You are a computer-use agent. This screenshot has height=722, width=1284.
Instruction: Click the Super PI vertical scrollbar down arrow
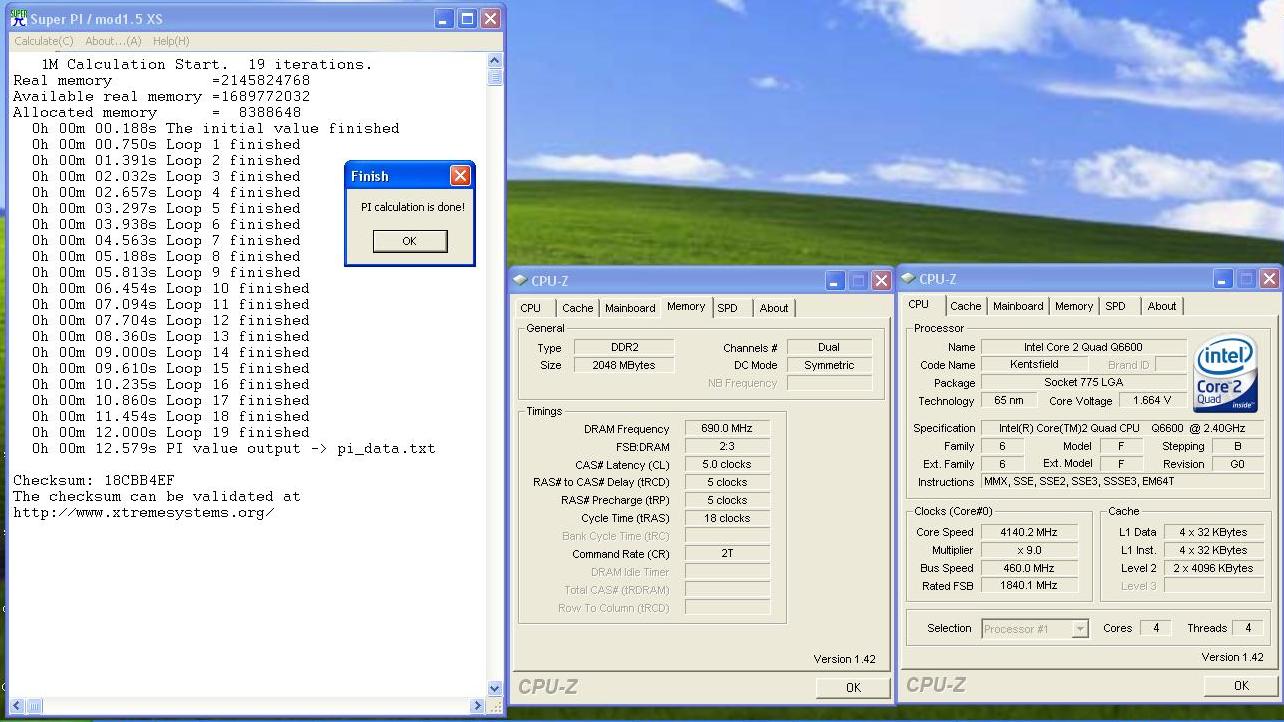(495, 688)
